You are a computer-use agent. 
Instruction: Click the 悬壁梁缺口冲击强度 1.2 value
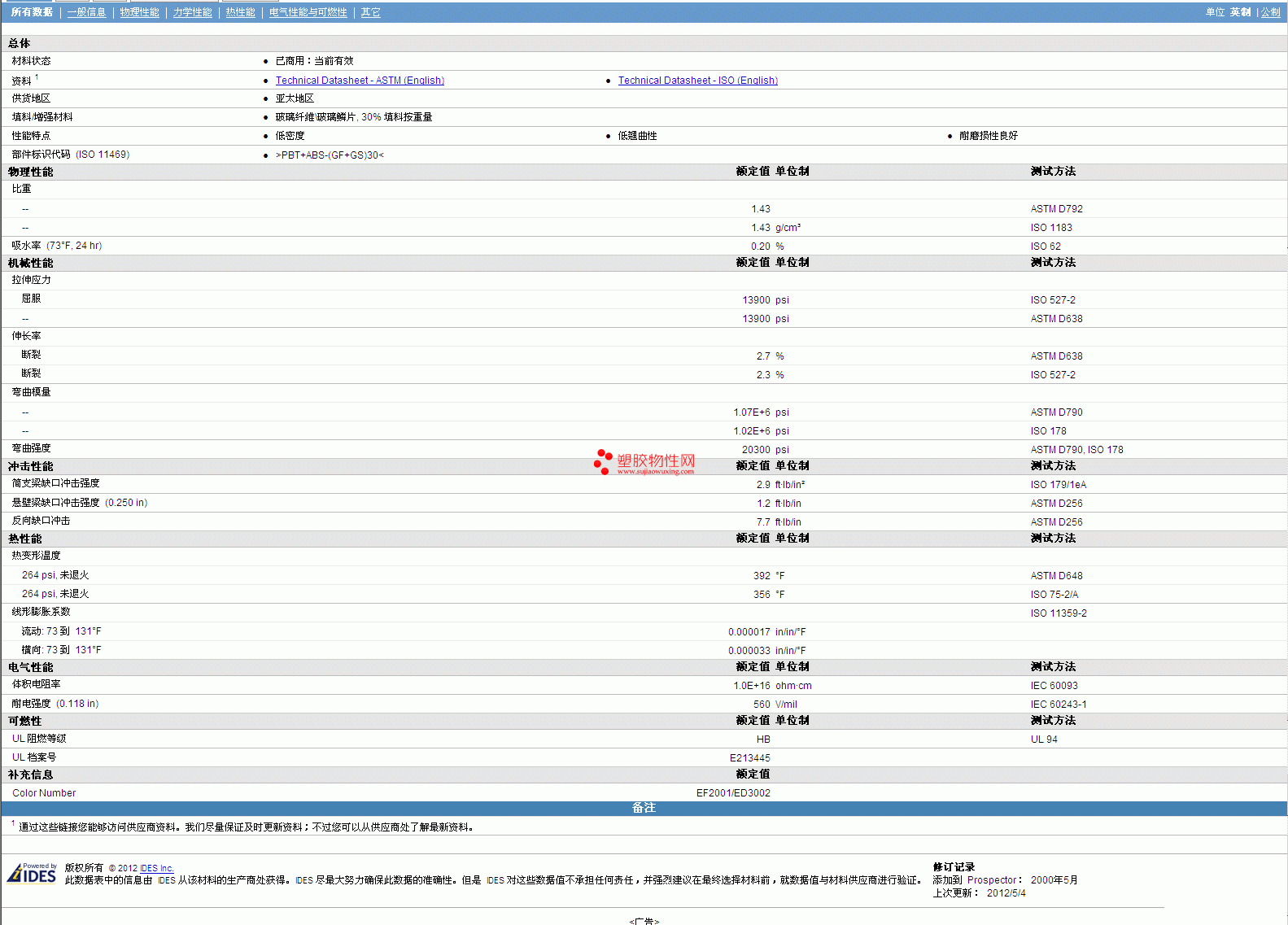pyautogui.click(x=763, y=504)
